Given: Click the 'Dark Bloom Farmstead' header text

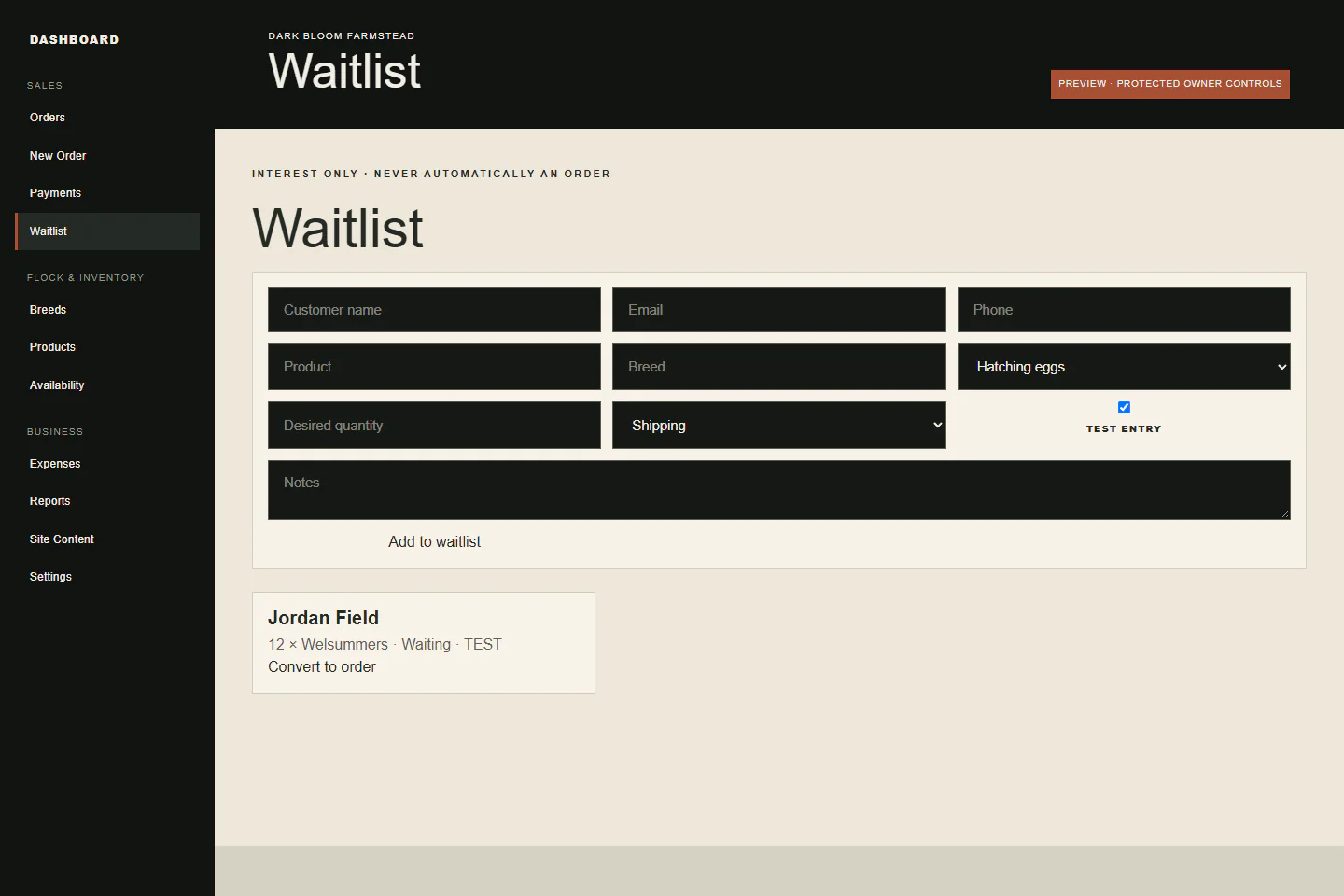Looking at the screenshot, I should [342, 36].
